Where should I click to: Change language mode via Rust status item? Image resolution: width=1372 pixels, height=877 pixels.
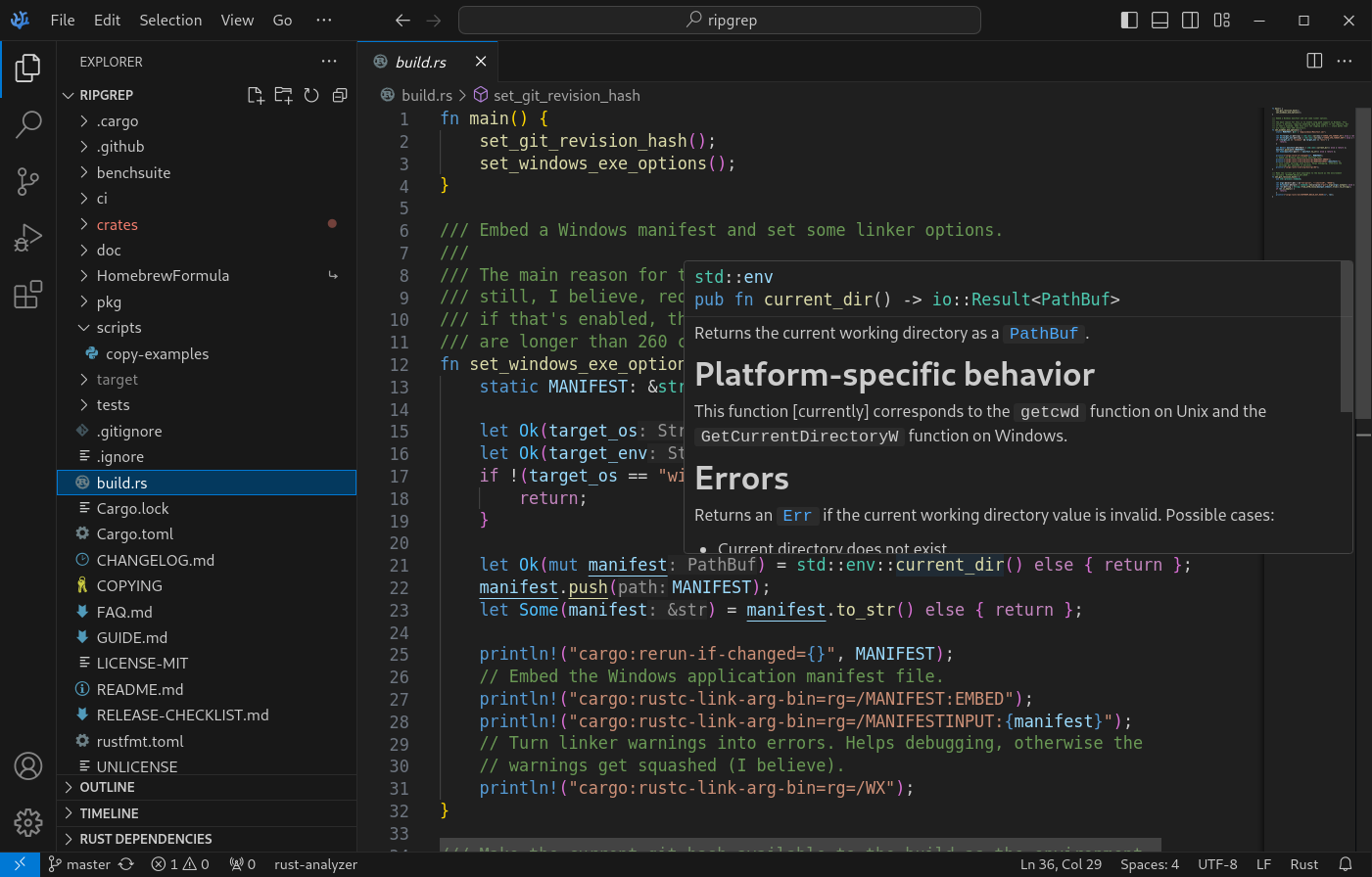[1303, 864]
